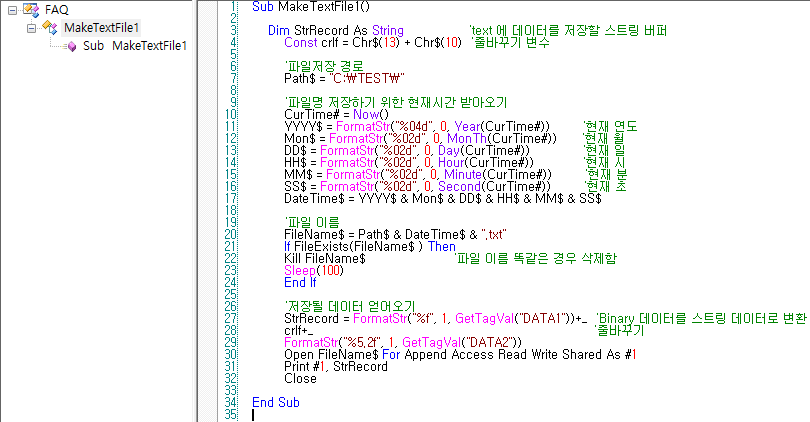Screen dimensions: 810x422
Task: Click the Sleep(100) statement
Action: tap(314, 270)
